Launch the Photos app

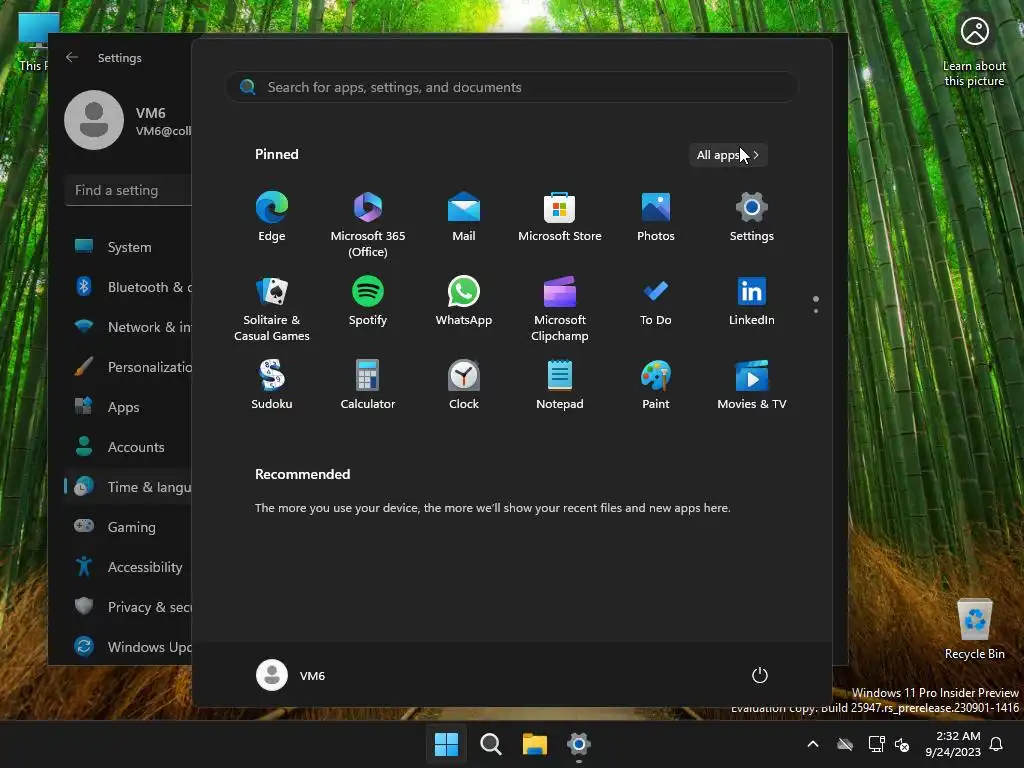(656, 217)
